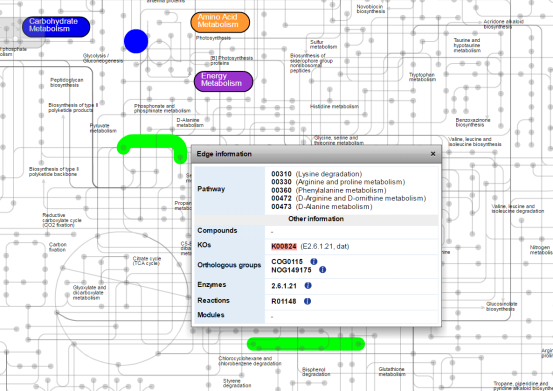Click Carbon fixation map label

pos(57,247)
